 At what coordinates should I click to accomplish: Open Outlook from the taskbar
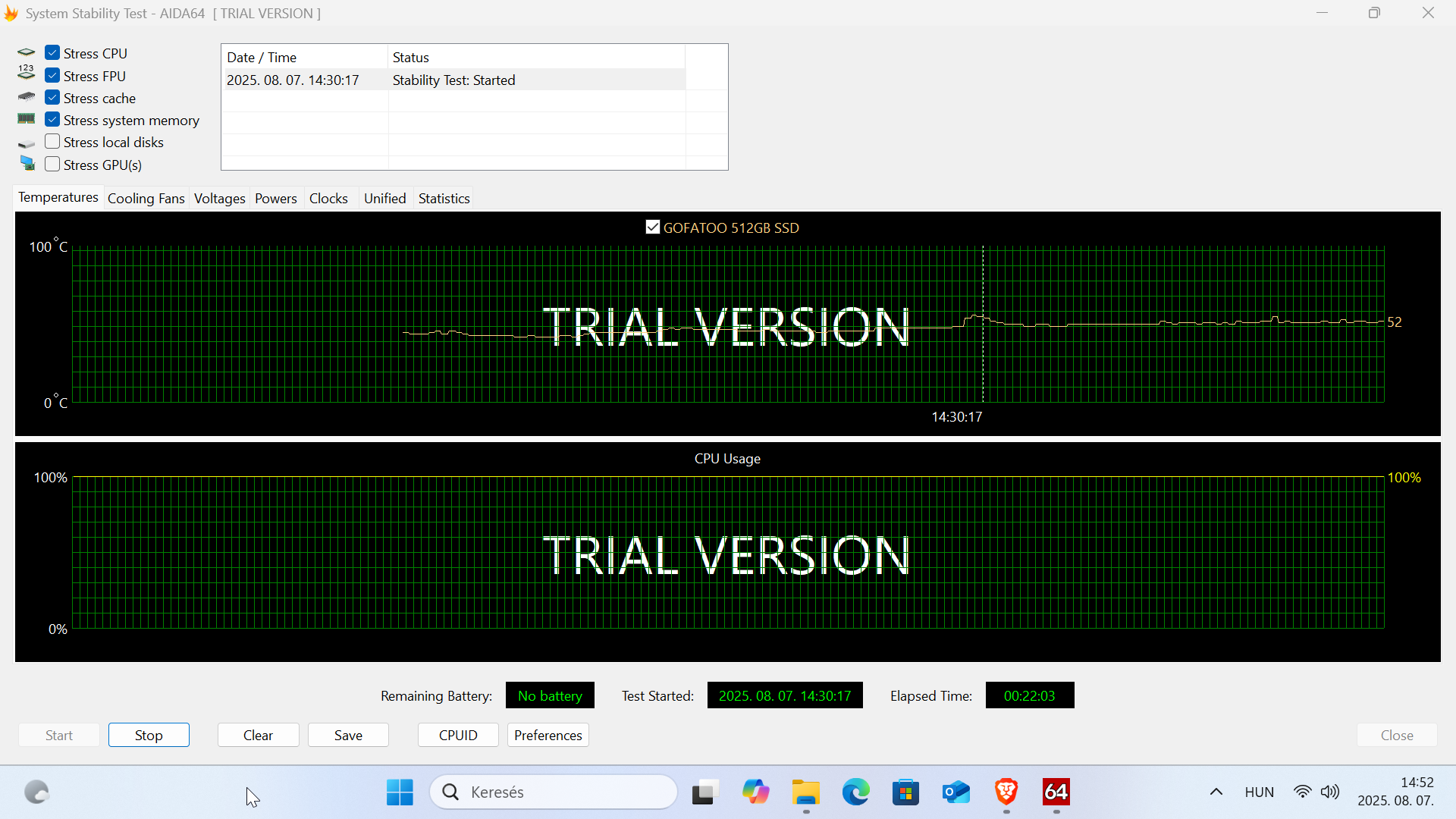click(956, 792)
